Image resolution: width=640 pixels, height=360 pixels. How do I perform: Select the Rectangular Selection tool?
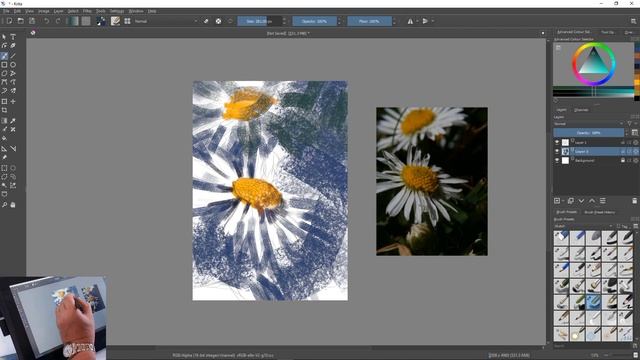[x=4, y=168]
